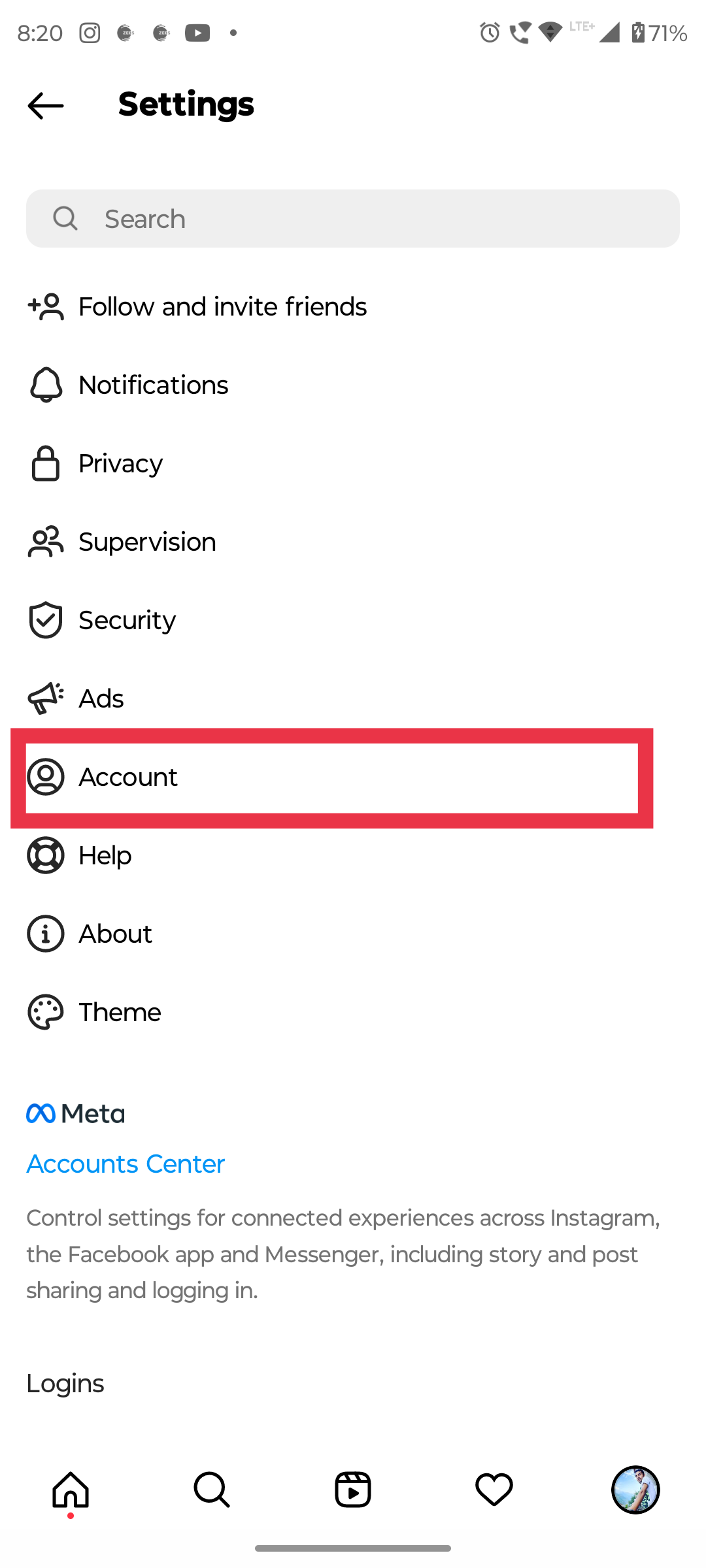This screenshot has width=706, height=1568.
Task: Open the Reels tab icon
Action: 353,1490
